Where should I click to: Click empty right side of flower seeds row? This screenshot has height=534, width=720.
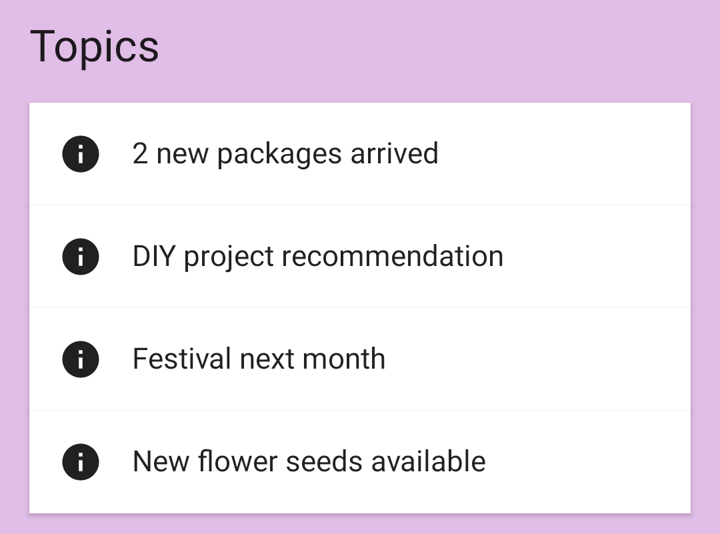point(590,462)
